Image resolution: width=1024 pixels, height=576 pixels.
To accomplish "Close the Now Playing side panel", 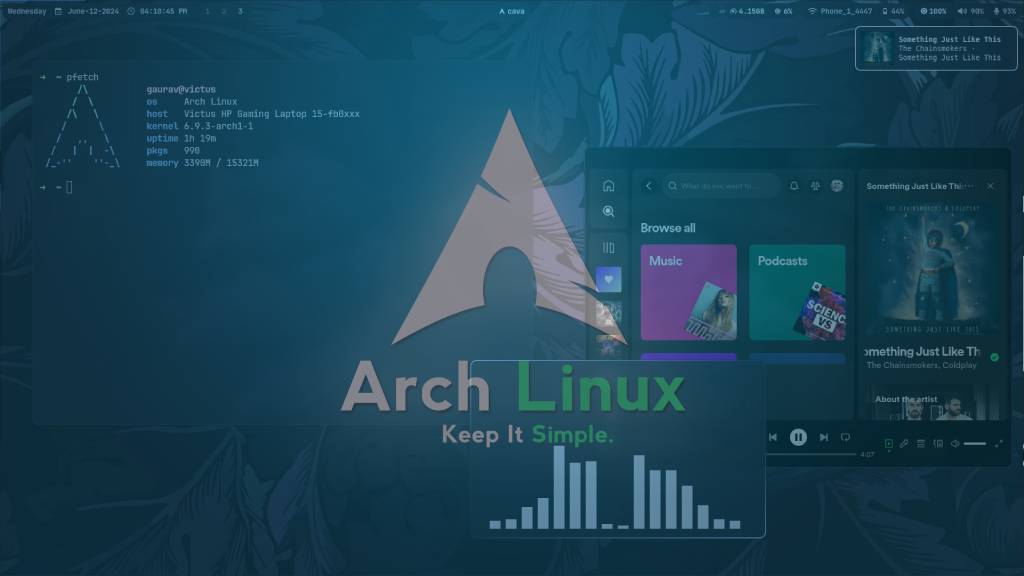I will tap(990, 186).
